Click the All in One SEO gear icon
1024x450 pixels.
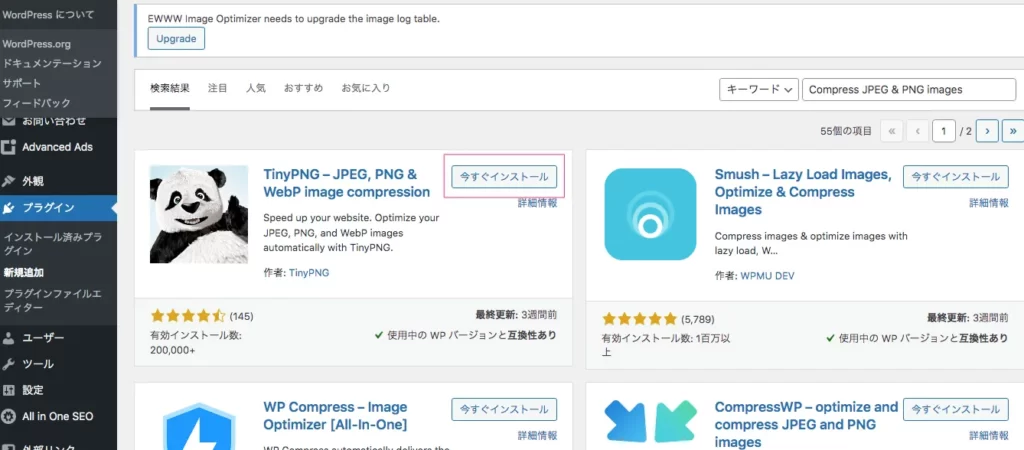[x=8, y=416]
